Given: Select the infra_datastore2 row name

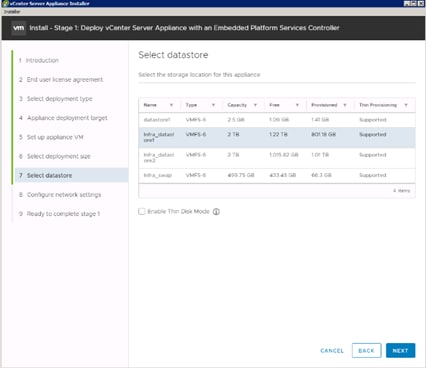Looking at the screenshot, I should pyautogui.click(x=159, y=158).
